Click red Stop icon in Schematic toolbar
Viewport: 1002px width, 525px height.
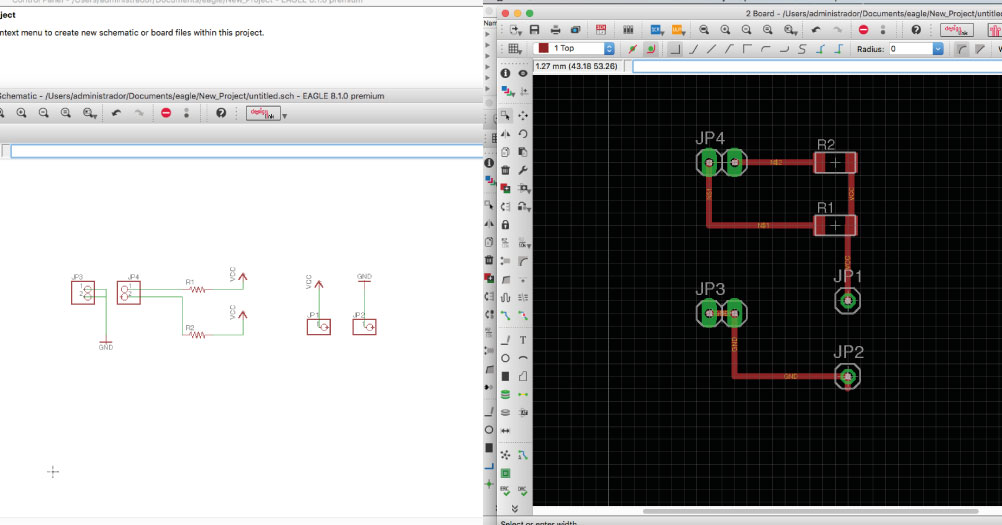[x=166, y=113]
